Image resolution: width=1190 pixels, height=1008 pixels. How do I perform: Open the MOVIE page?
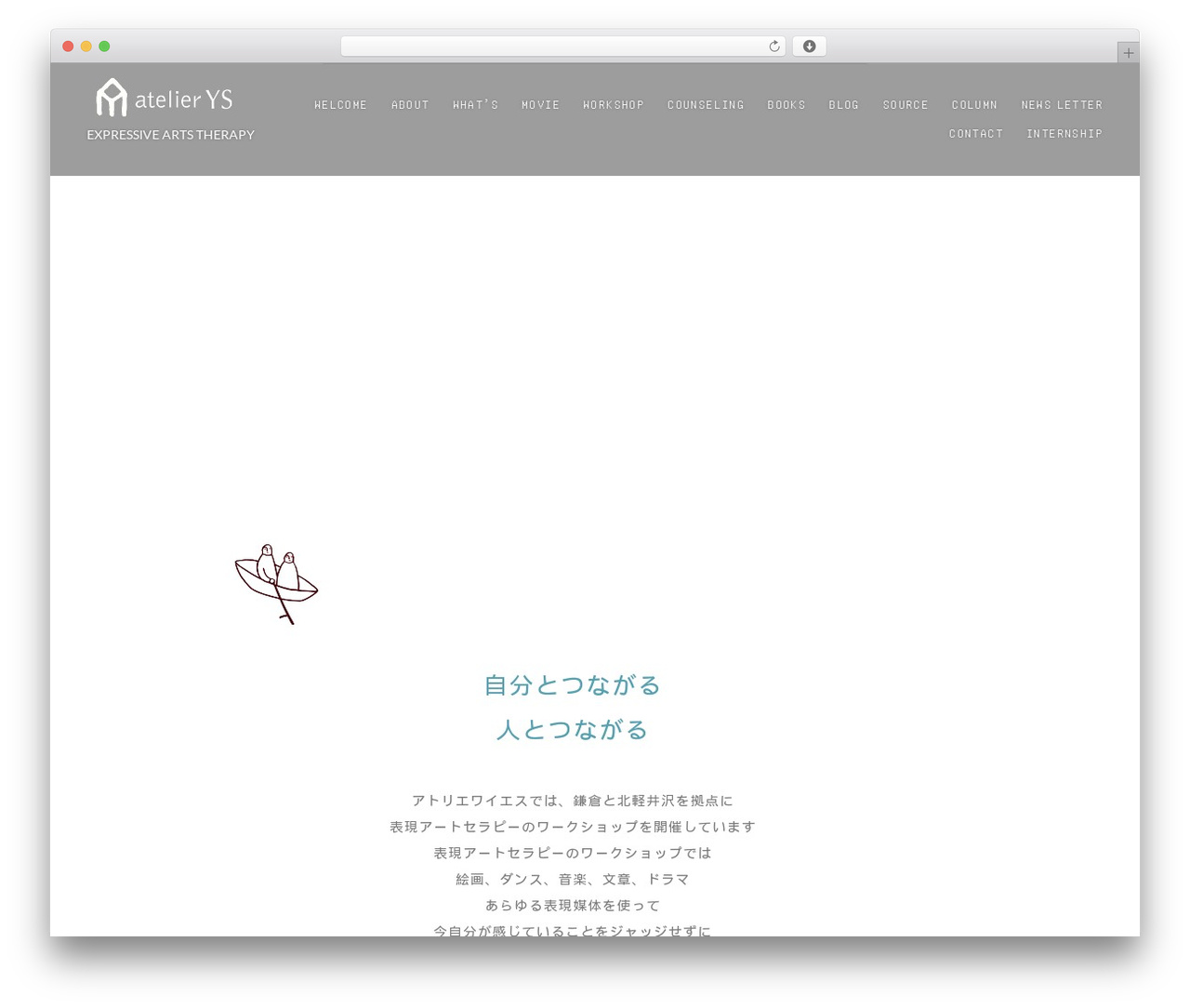(540, 105)
